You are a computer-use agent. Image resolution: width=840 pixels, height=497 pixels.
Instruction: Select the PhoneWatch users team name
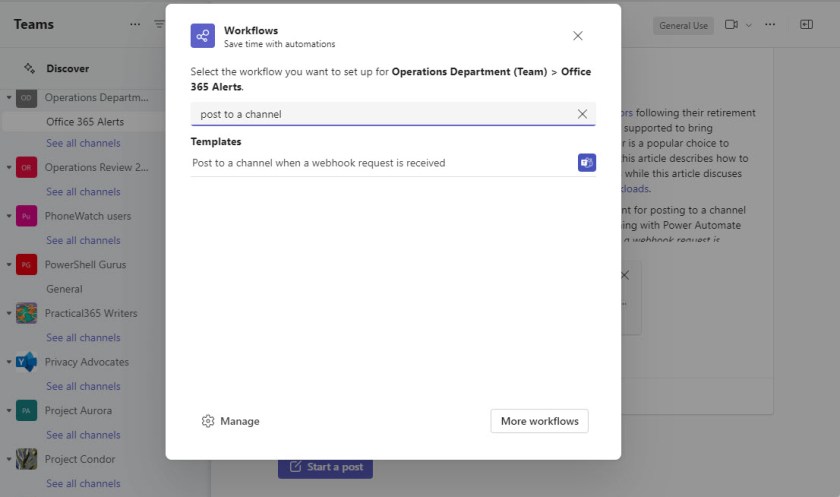click(x=88, y=216)
